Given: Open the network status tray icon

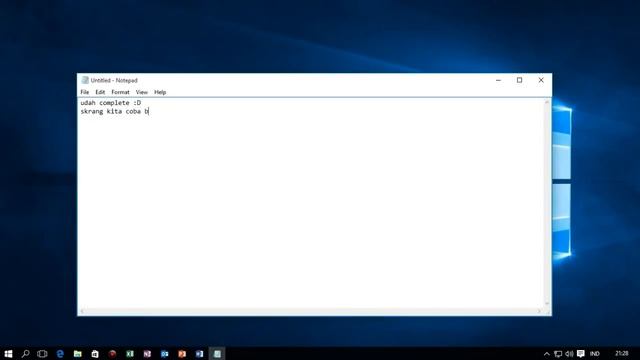Looking at the screenshot, I should coord(558,354).
